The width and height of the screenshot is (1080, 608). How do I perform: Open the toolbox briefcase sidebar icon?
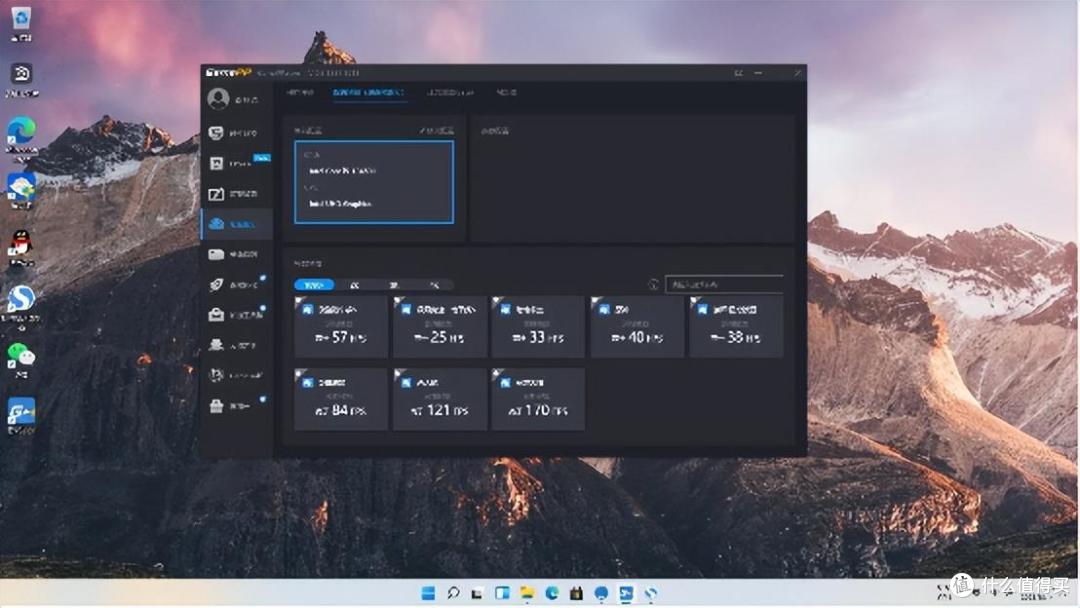[216, 315]
